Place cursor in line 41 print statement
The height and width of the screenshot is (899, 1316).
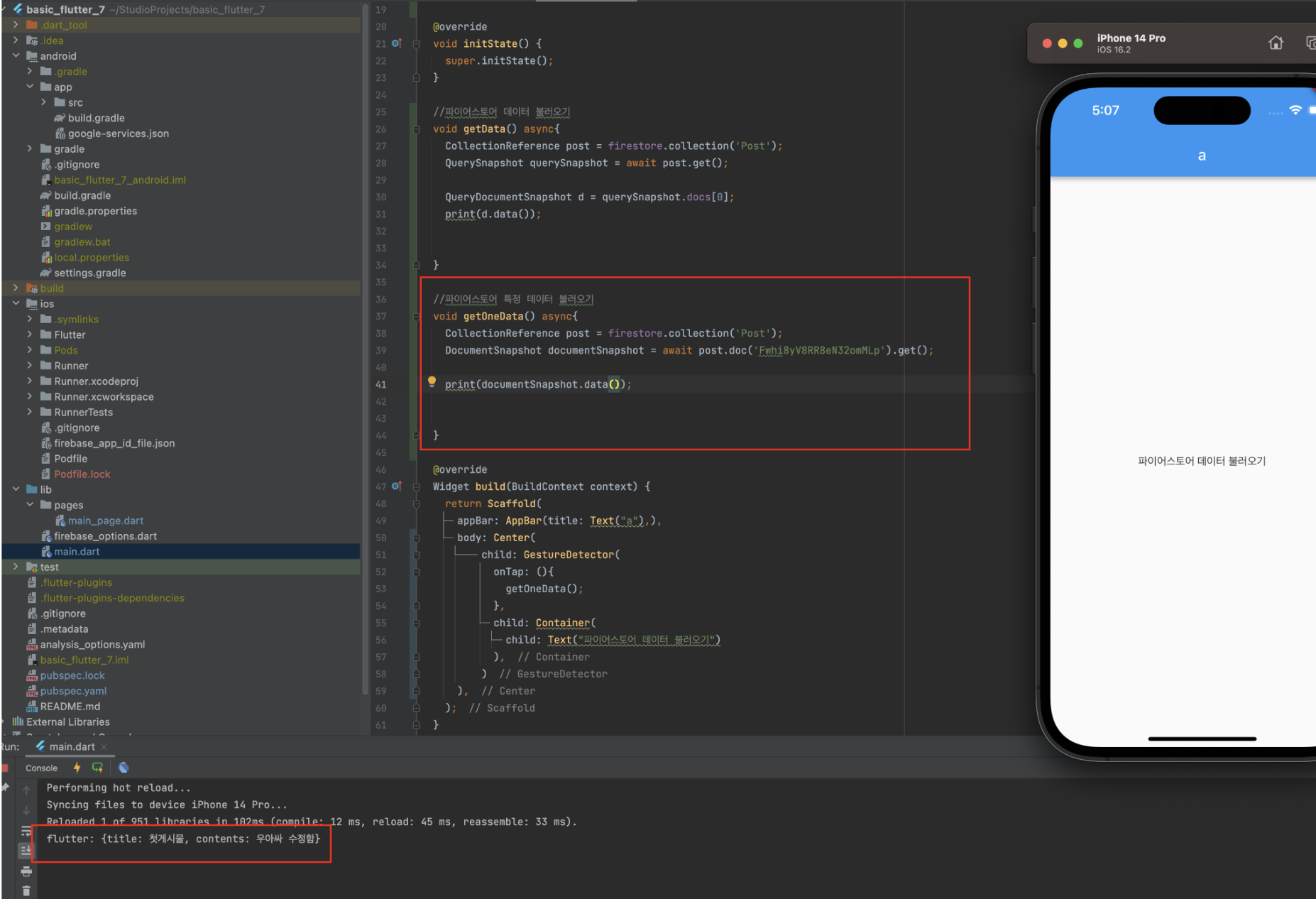(537, 384)
